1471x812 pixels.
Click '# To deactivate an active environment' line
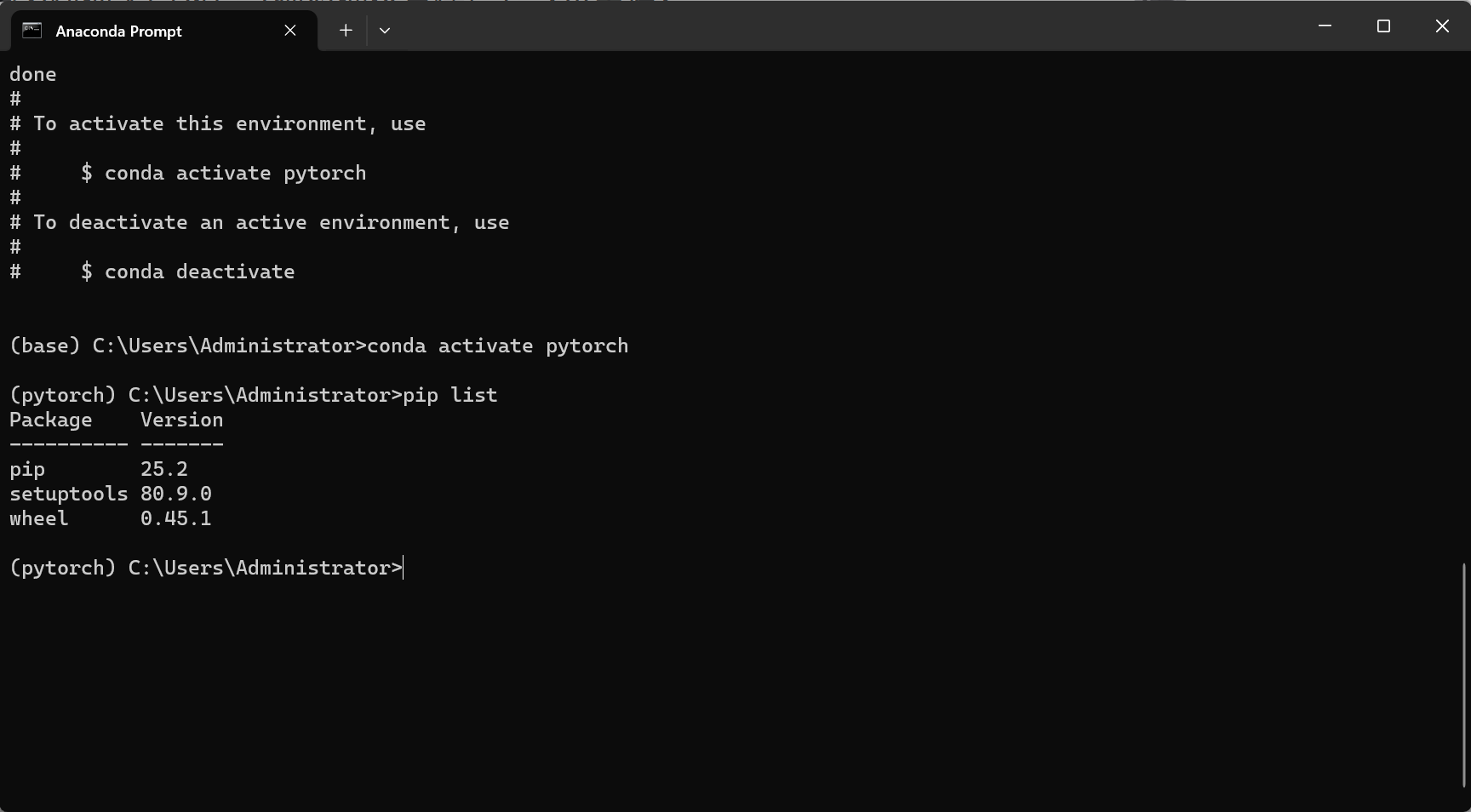260,222
